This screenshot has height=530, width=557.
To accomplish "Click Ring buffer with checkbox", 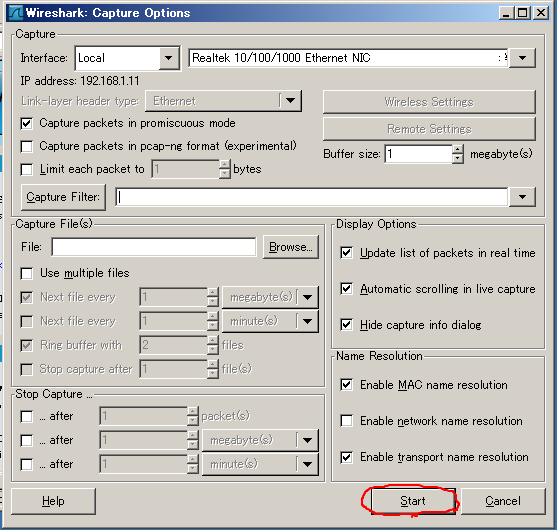I will coord(27,345).
